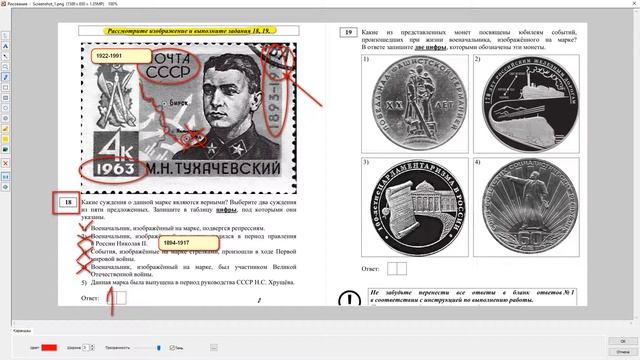
Task: Select the yellow sticky note tool
Action: pyautogui.click(x=5, y=139)
